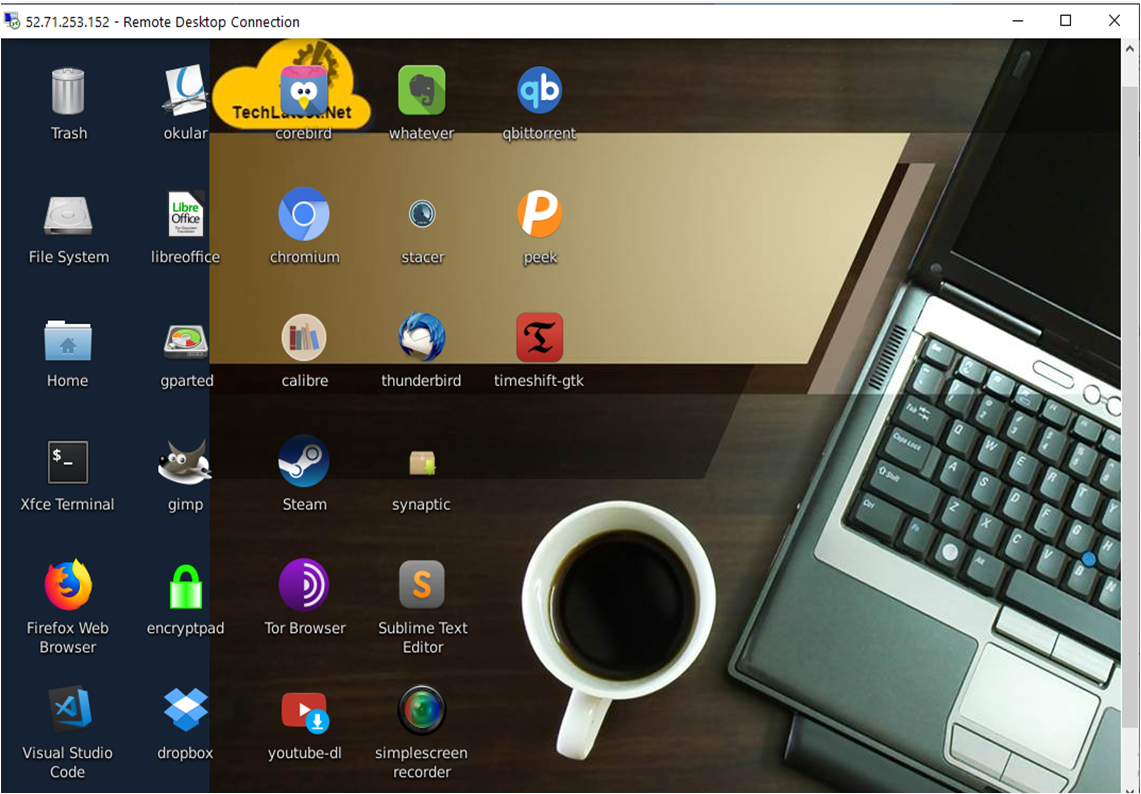The height and width of the screenshot is (794, 1141).
Task: Click the 'Firefox Web Browser' label
Action: coord(68,638)
